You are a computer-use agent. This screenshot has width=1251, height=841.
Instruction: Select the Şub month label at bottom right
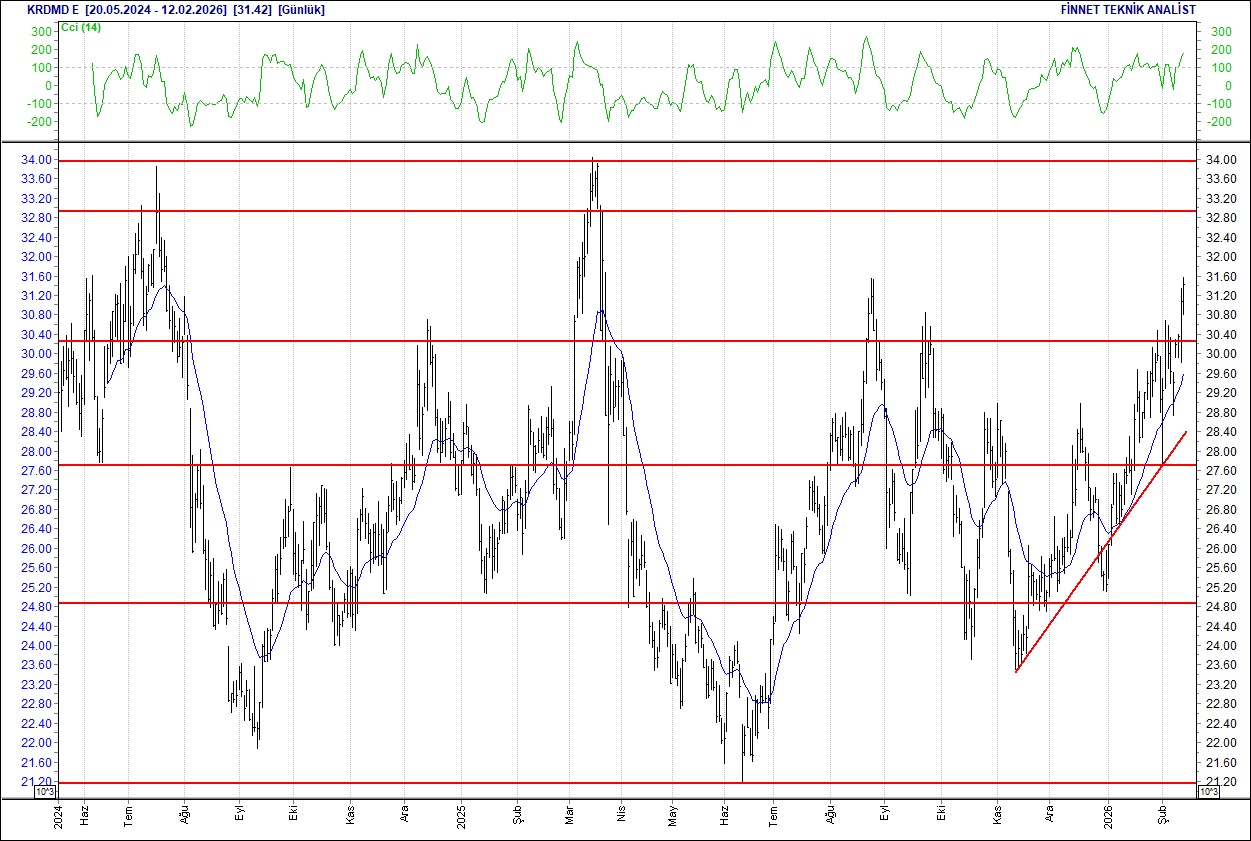point(1164,813)
